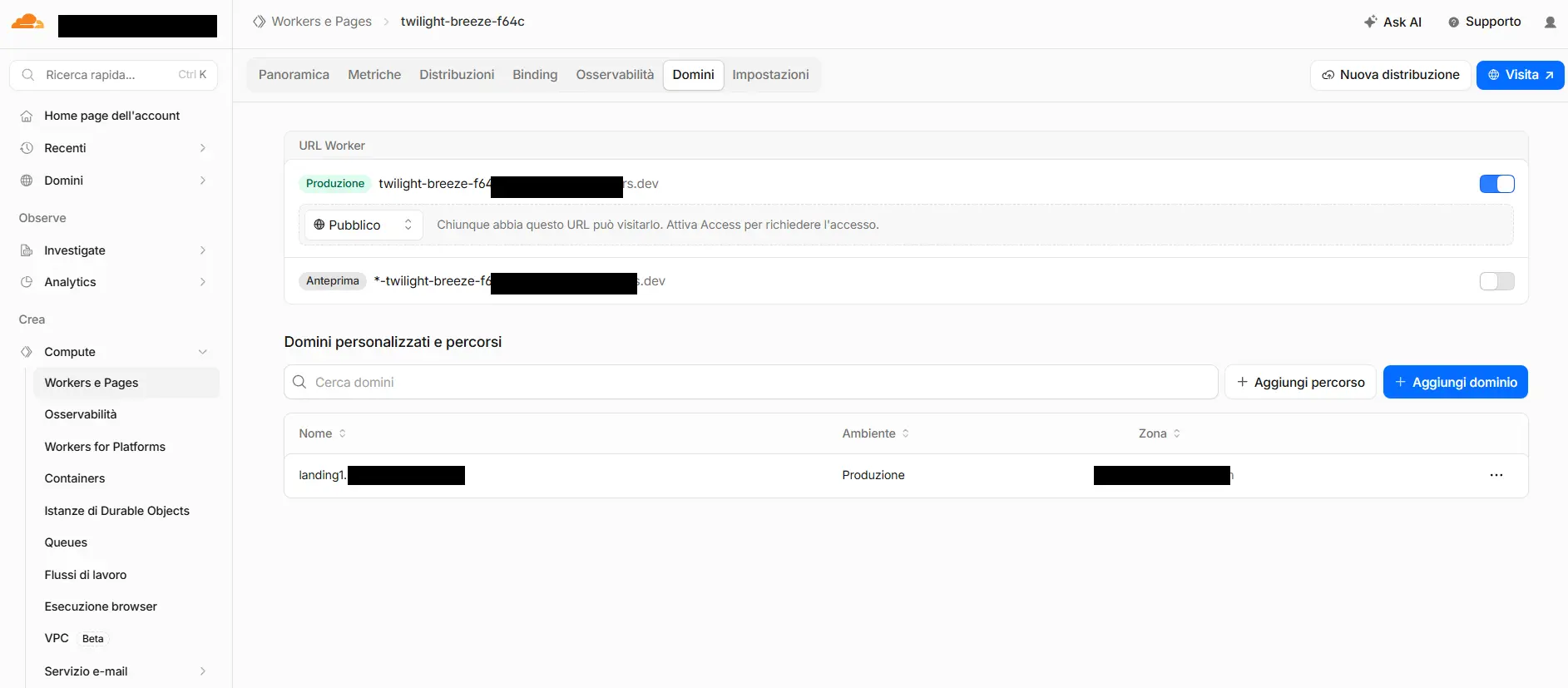Click the Ask AI button
The image size is (1568, 688).
point(1392,22)
